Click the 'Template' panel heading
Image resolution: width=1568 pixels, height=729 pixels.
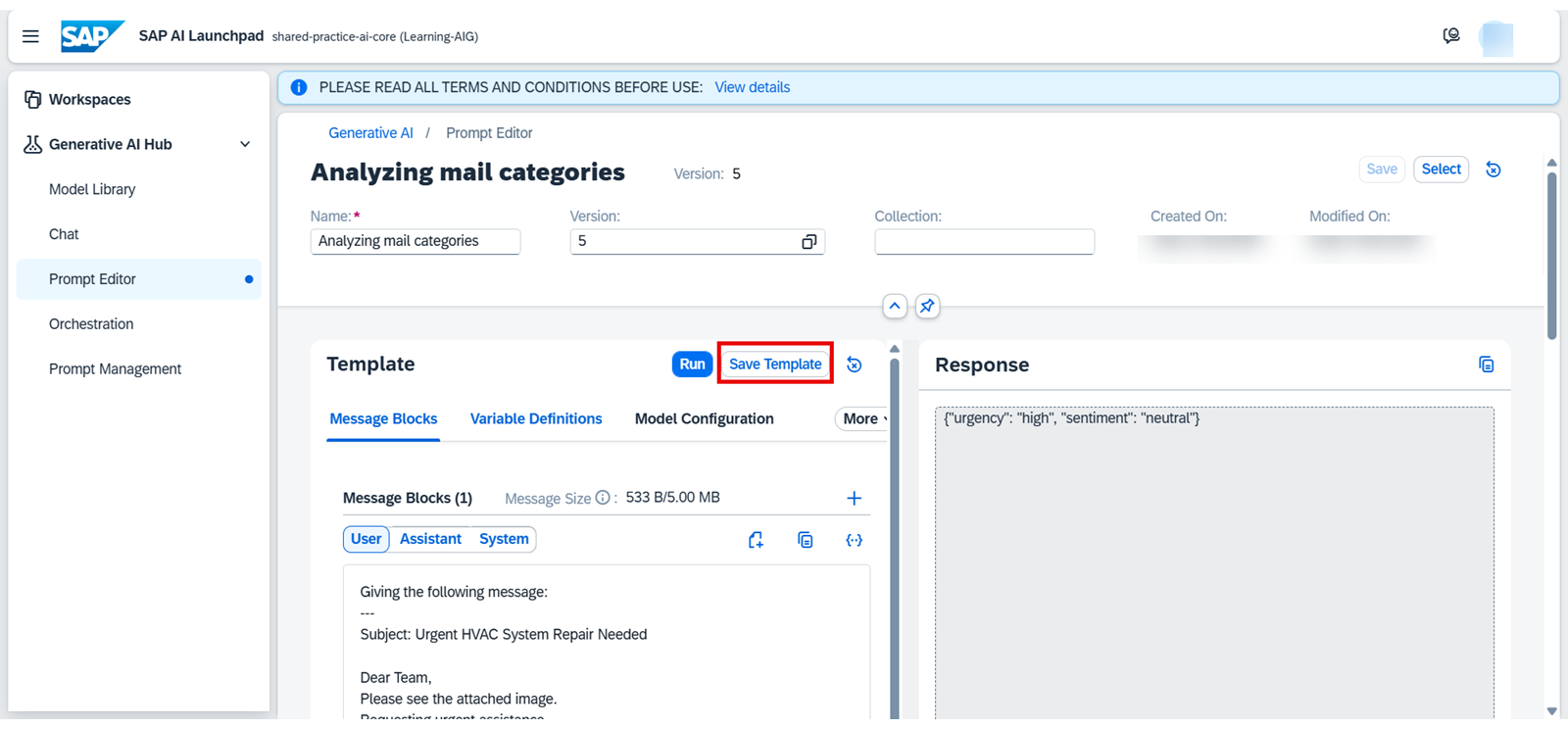pos(370,364)
